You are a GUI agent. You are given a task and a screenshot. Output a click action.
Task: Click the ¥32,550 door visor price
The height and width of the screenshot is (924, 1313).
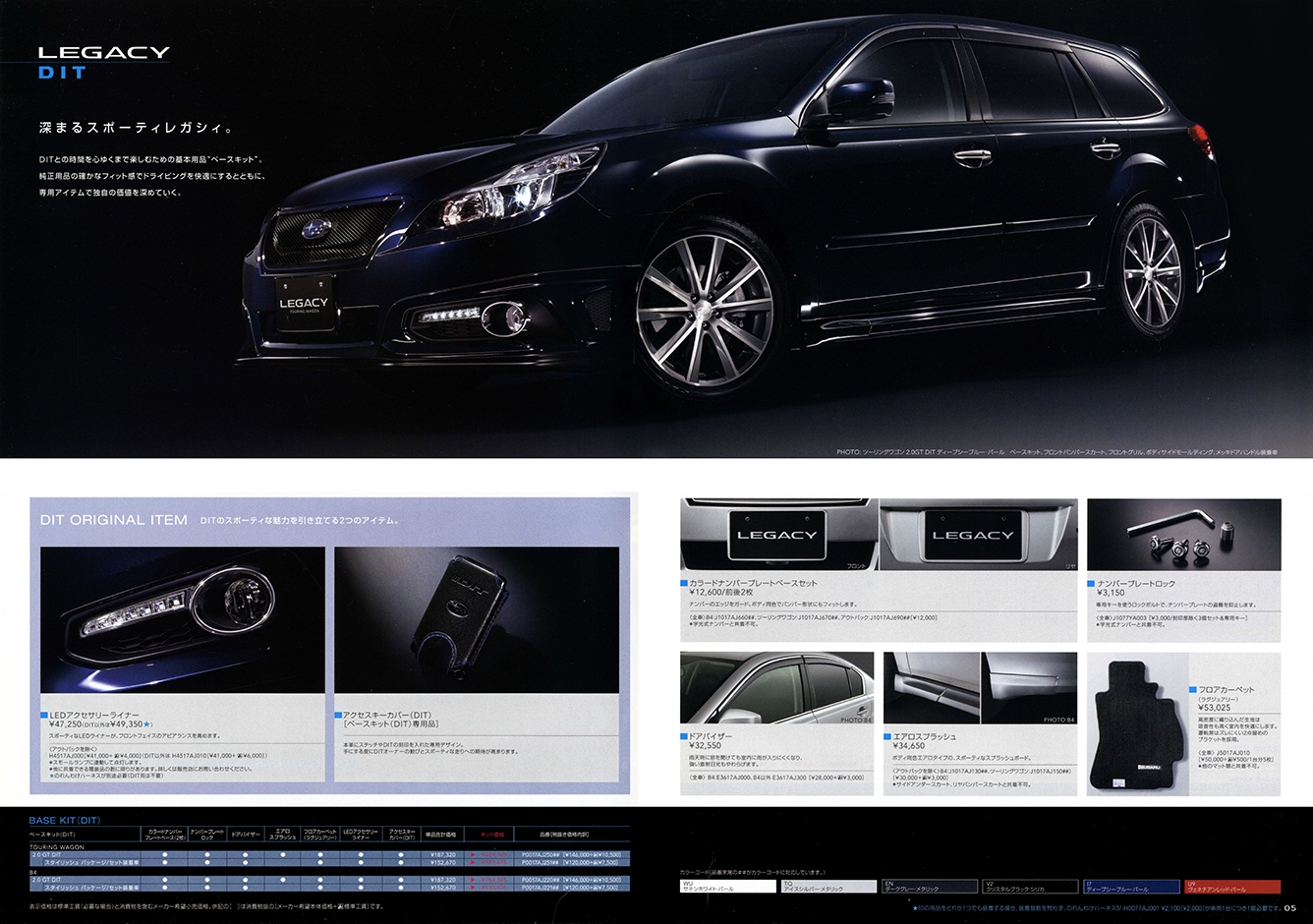(706, 746)
